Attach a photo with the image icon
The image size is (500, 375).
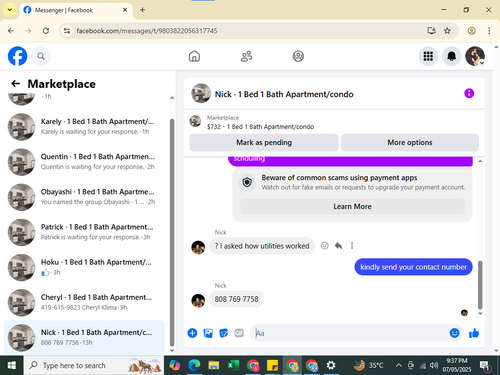pyautogui.click(x=208, y=333)
